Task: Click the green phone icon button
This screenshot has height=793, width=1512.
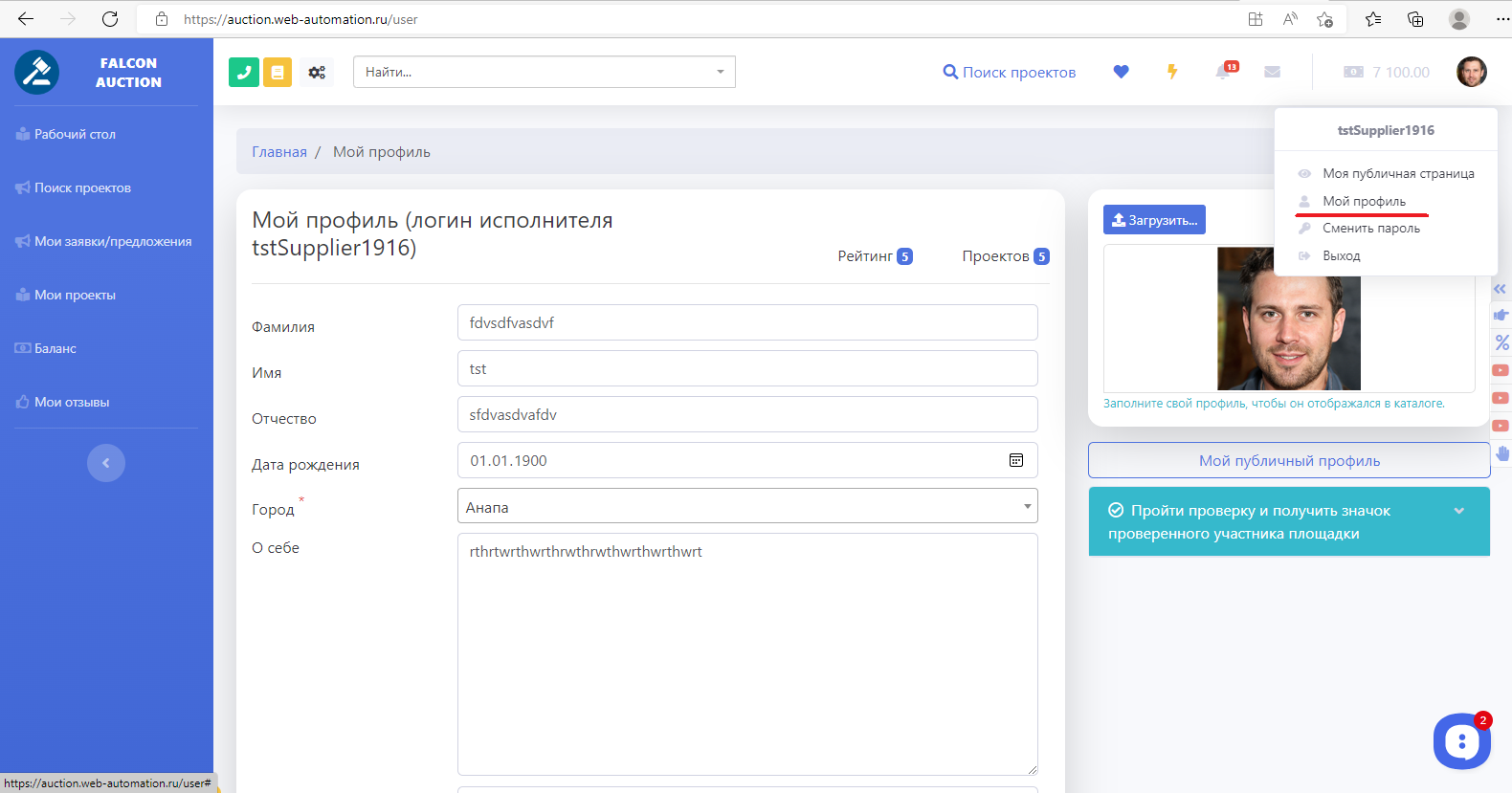Action: click(x=244, y=72)
